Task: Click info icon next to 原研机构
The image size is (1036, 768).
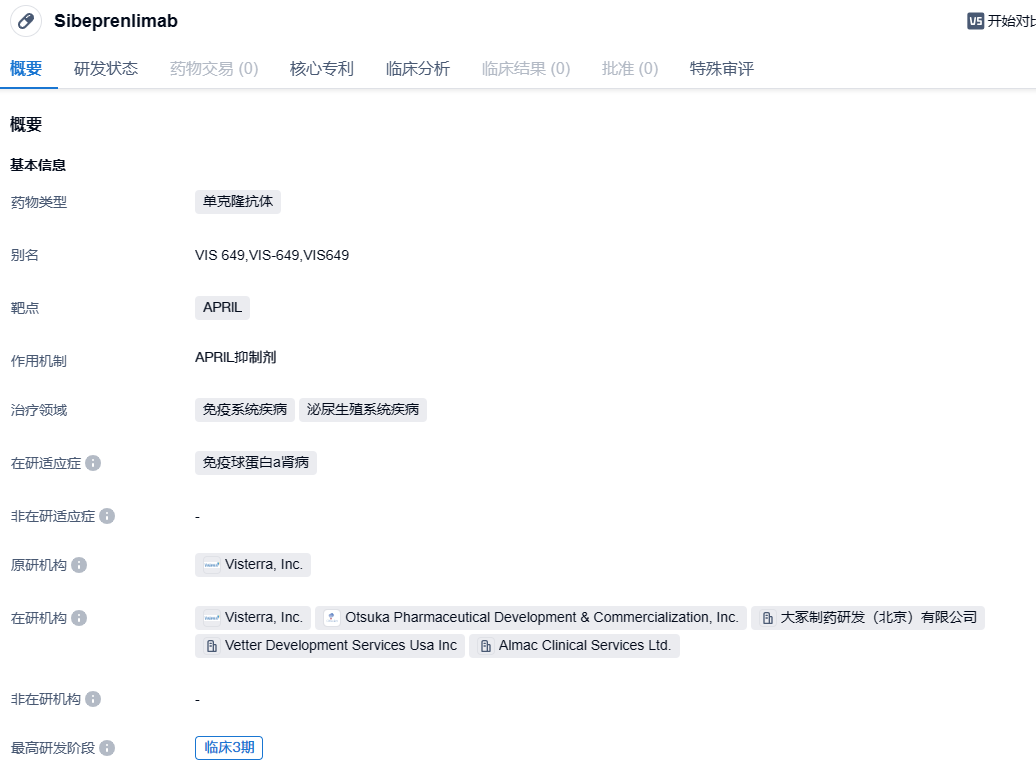Action: pyautogui.click(x=79, y=565)
